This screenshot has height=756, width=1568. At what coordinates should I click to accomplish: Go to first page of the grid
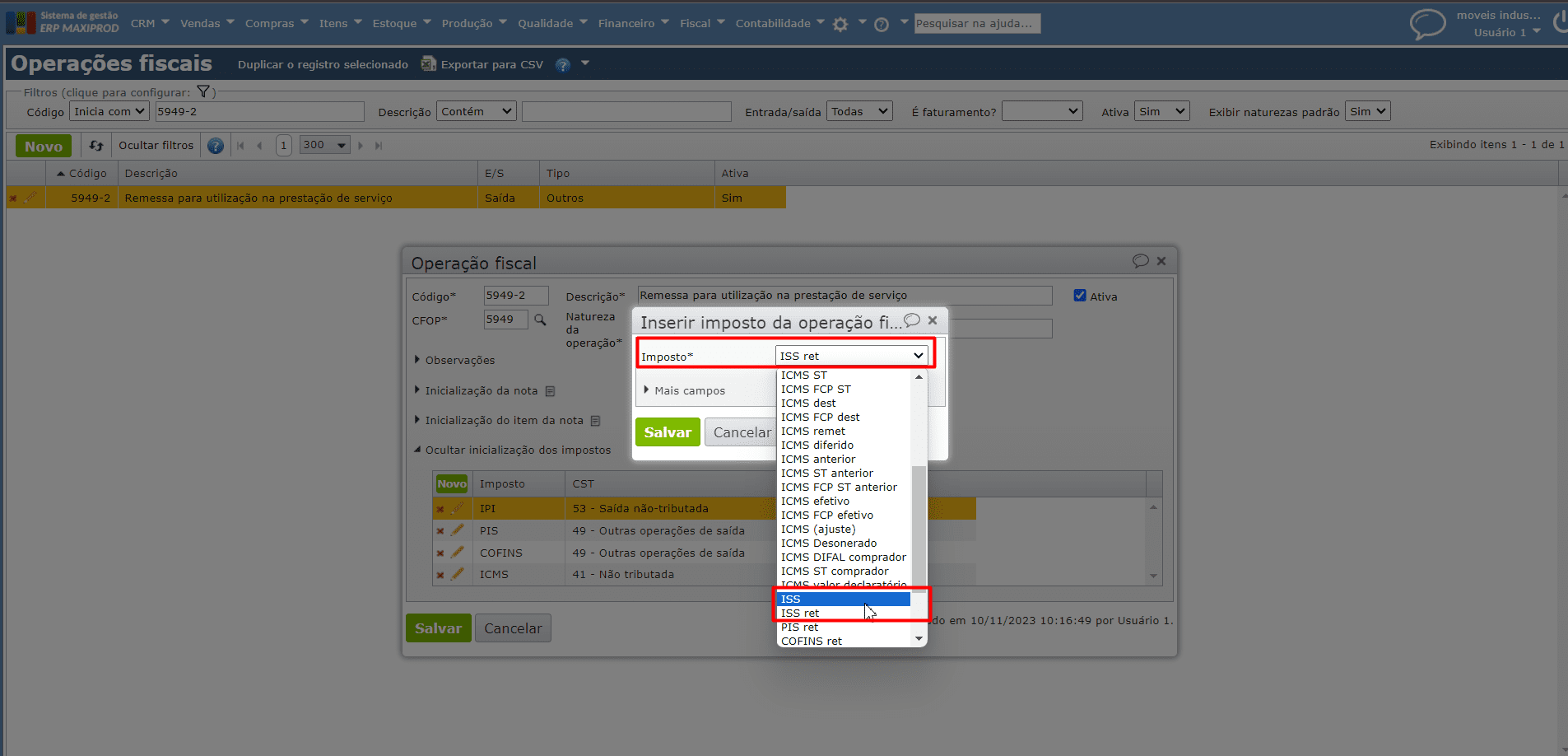click(x=240, y=146)
